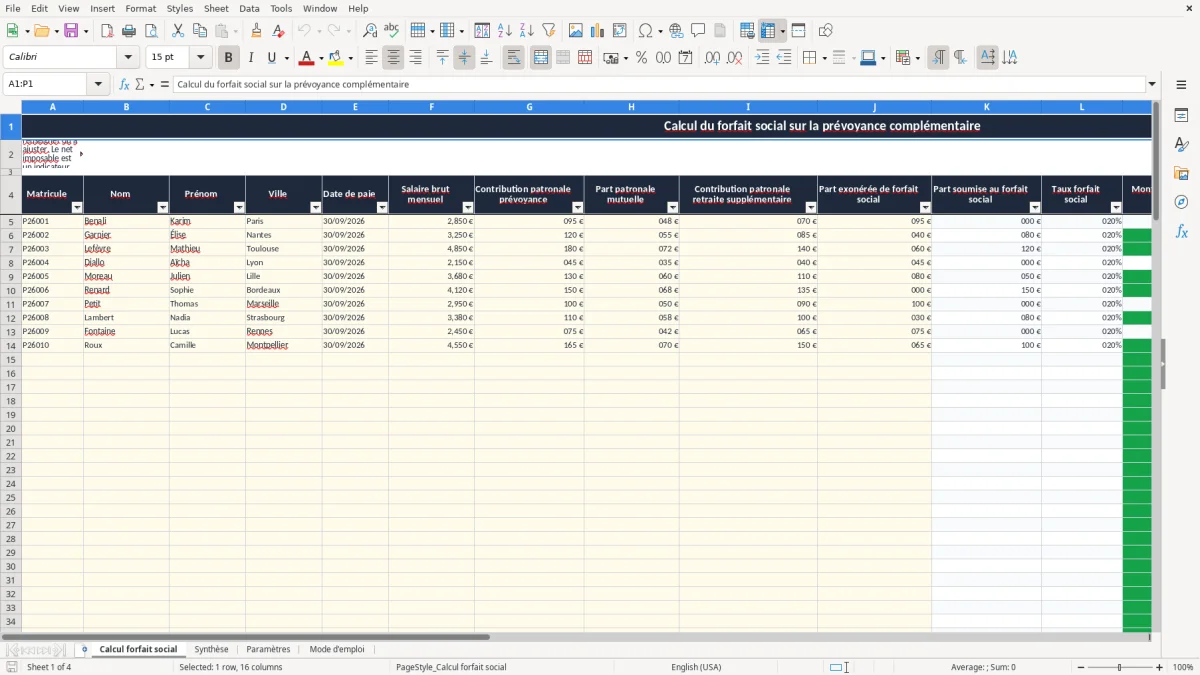Open the Ville column filter dropdown

(x=315, y=208)
